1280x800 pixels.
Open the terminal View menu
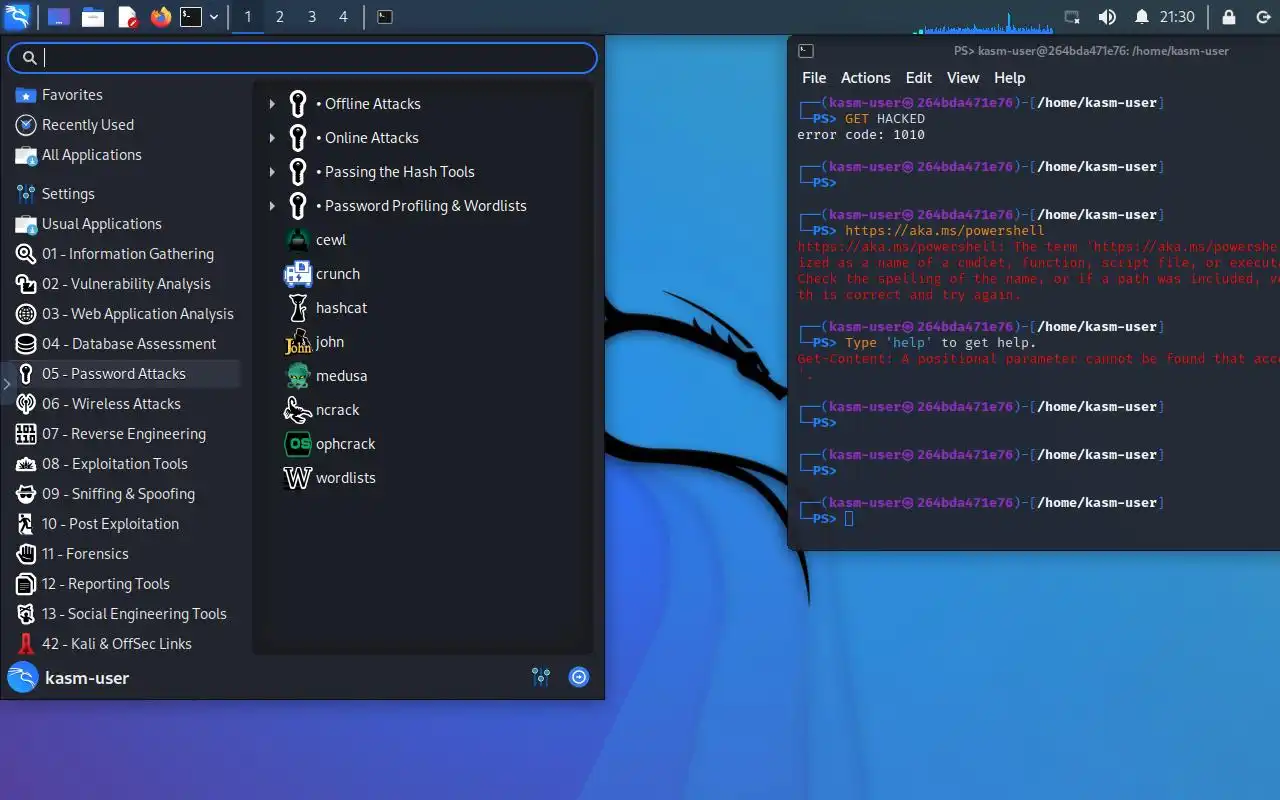tap(963, 78)
